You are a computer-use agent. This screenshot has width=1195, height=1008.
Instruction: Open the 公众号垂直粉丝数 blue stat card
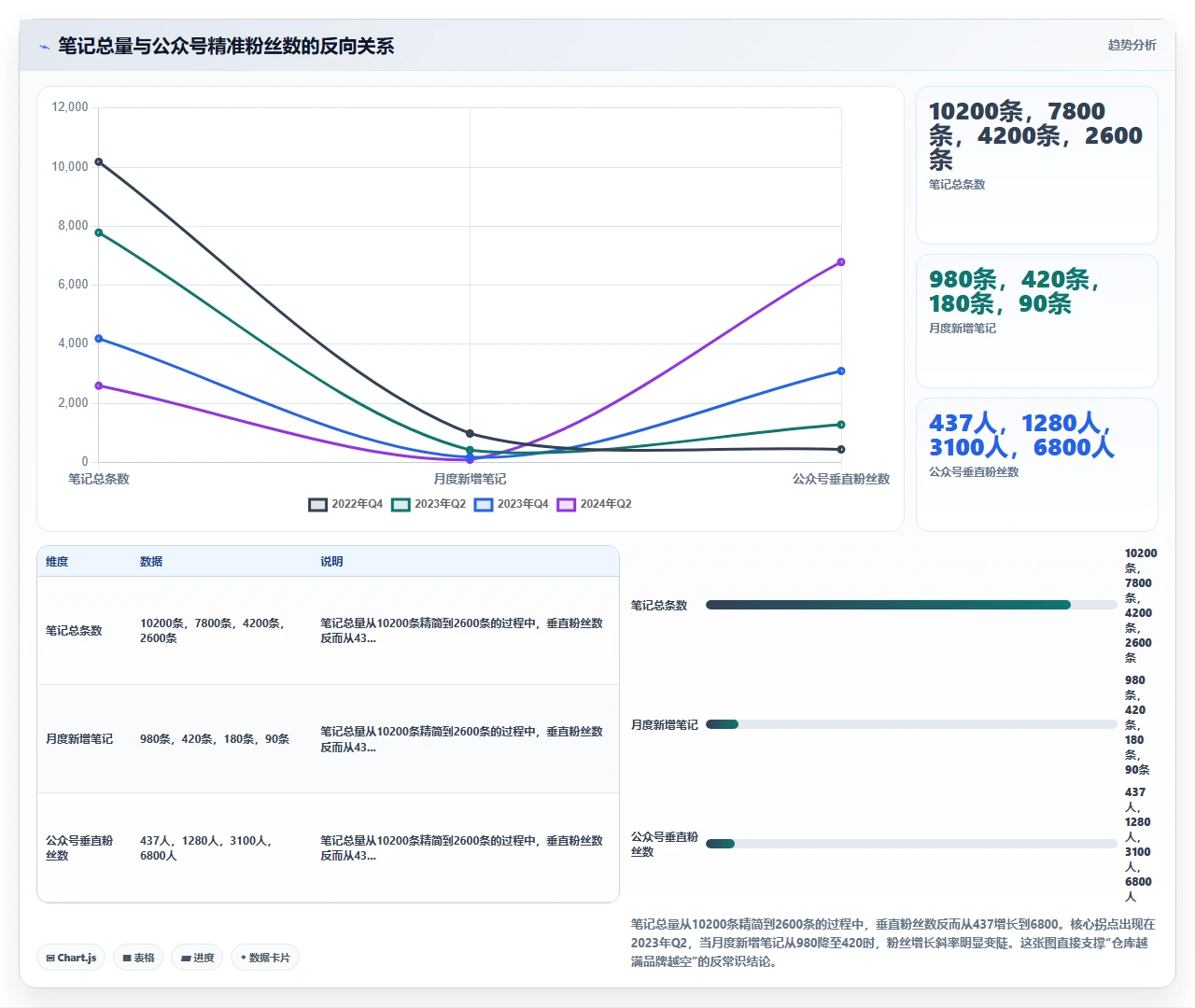(1037, 465)
